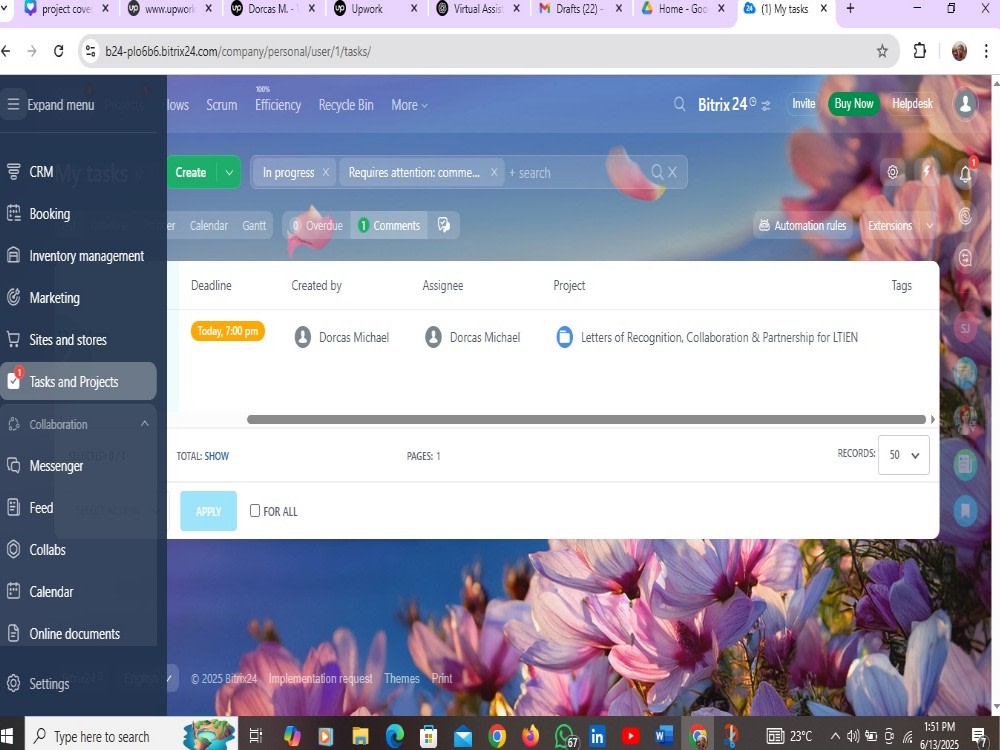Open Windows Start menu
Viewport: 1000px width, 750px height.
pos(8,736)
